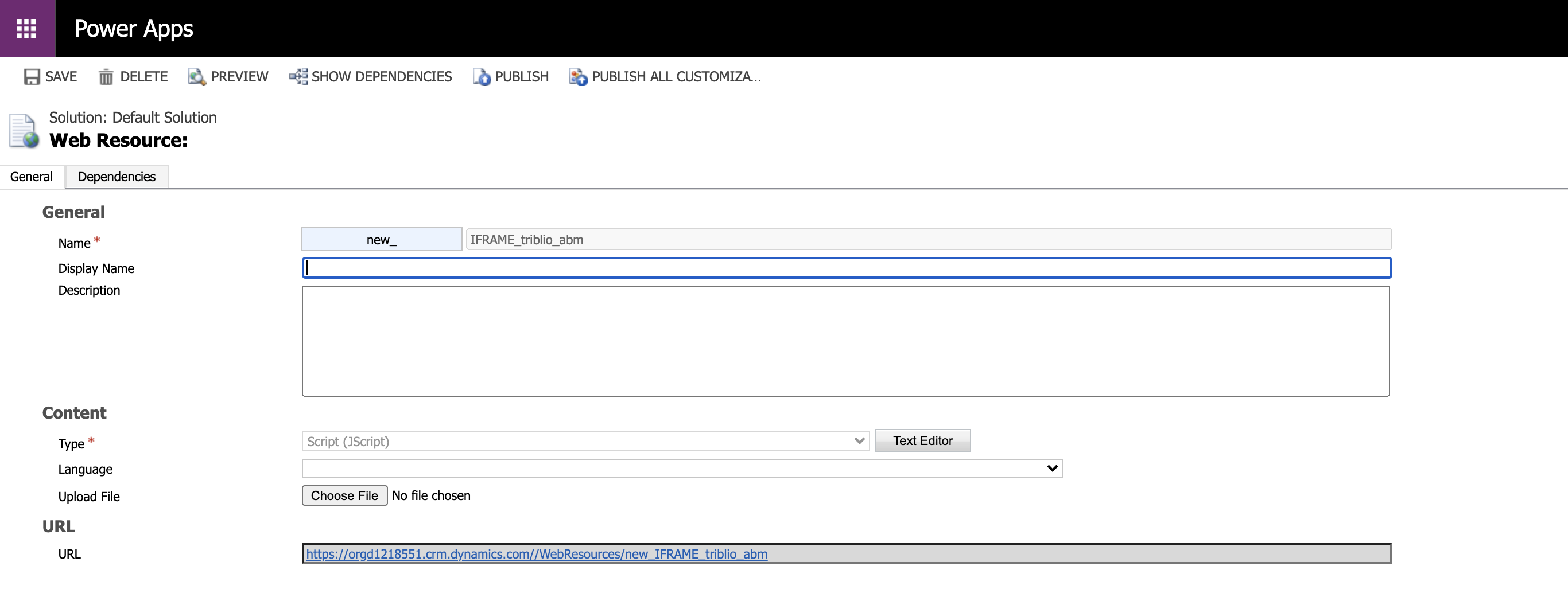Image resolution: width=1568 pixels, height=601 pixels.
Task: Click the Publish icon
Action: pyautogui.click(x=482, y=77)
